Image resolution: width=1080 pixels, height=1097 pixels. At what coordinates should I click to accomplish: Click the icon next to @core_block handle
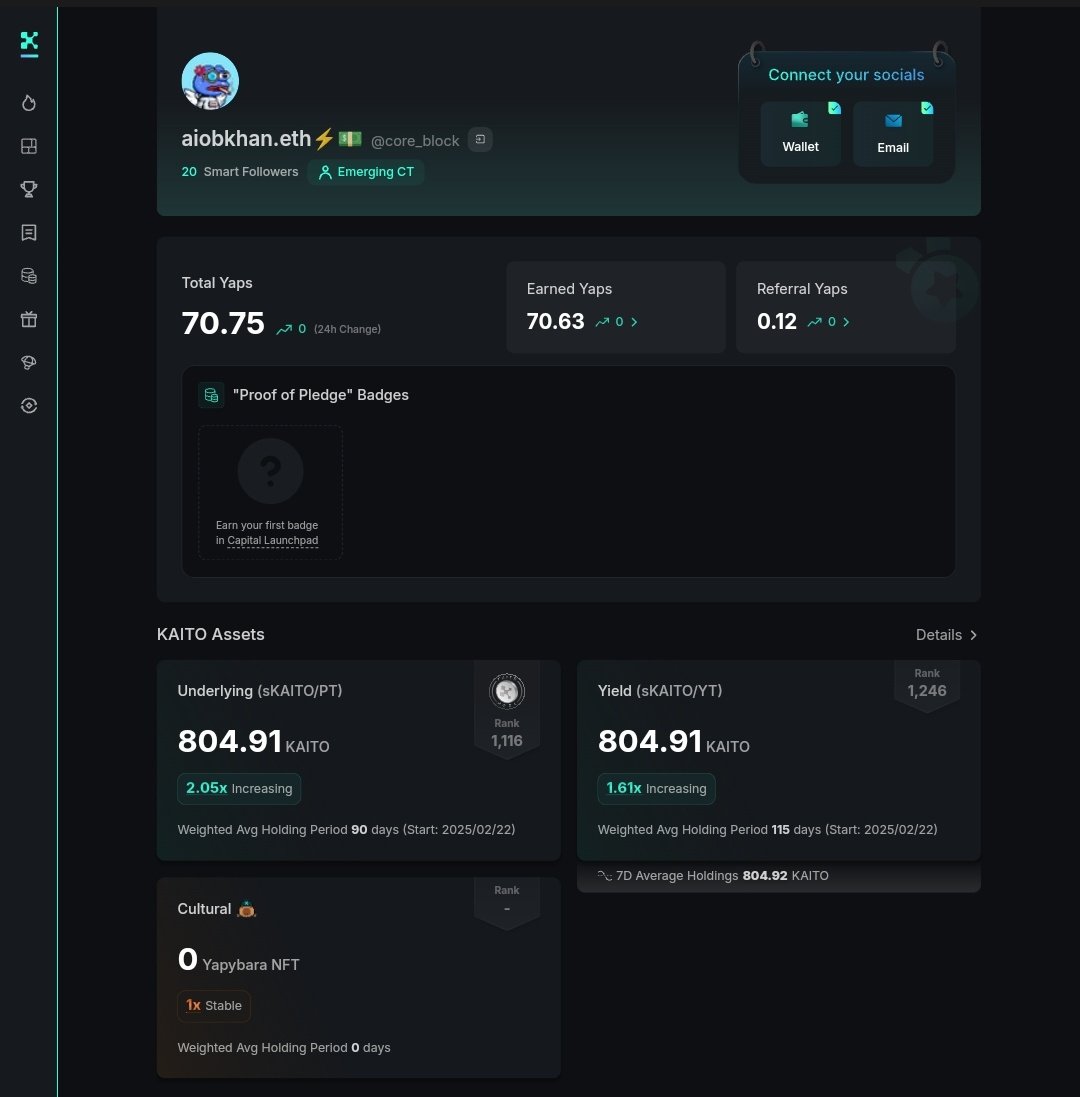[480, 139]
